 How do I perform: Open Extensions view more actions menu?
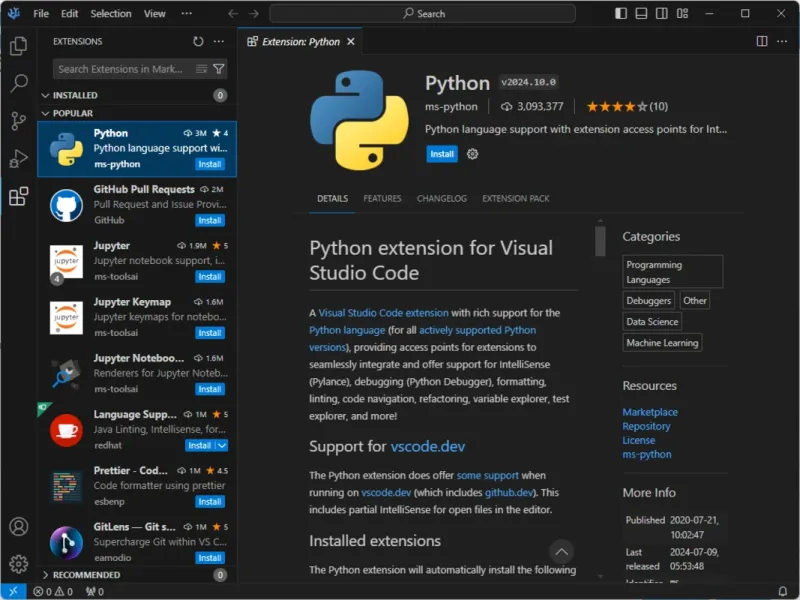(219, 41)
